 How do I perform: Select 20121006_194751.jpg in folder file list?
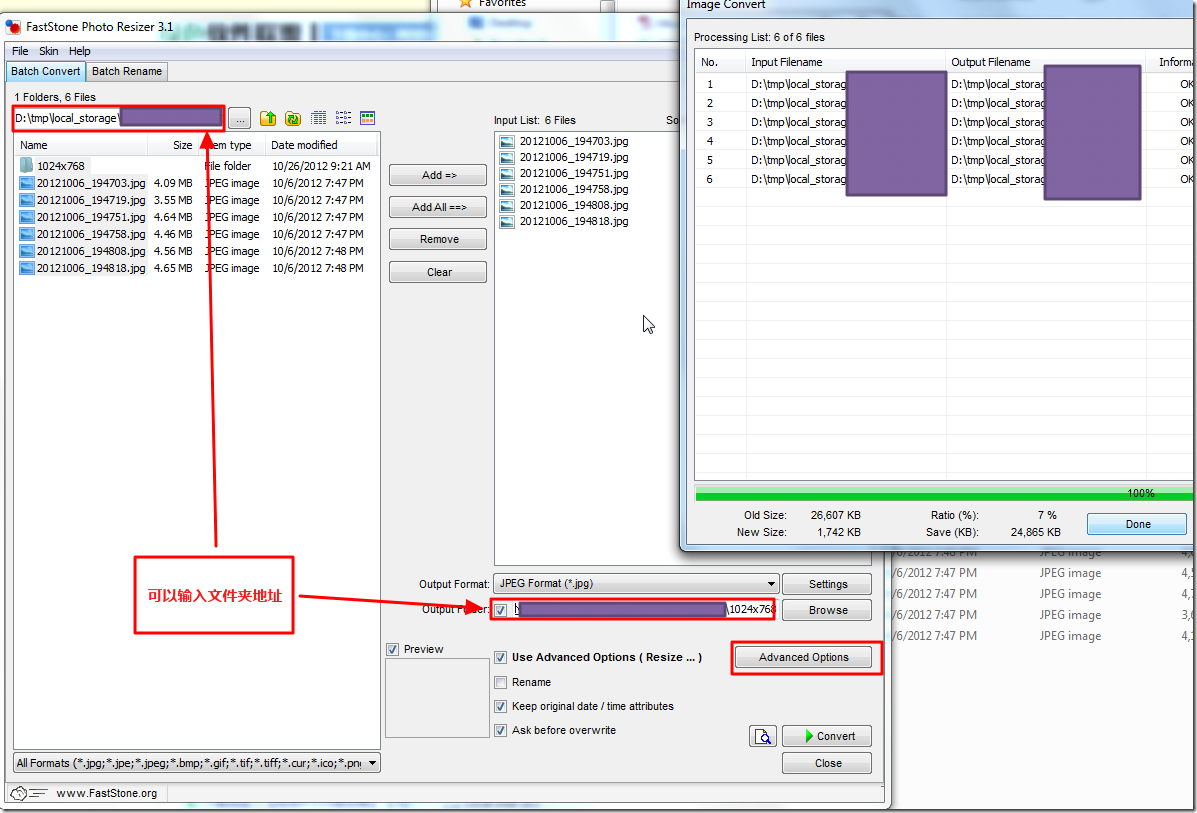(x=82, y=217)
